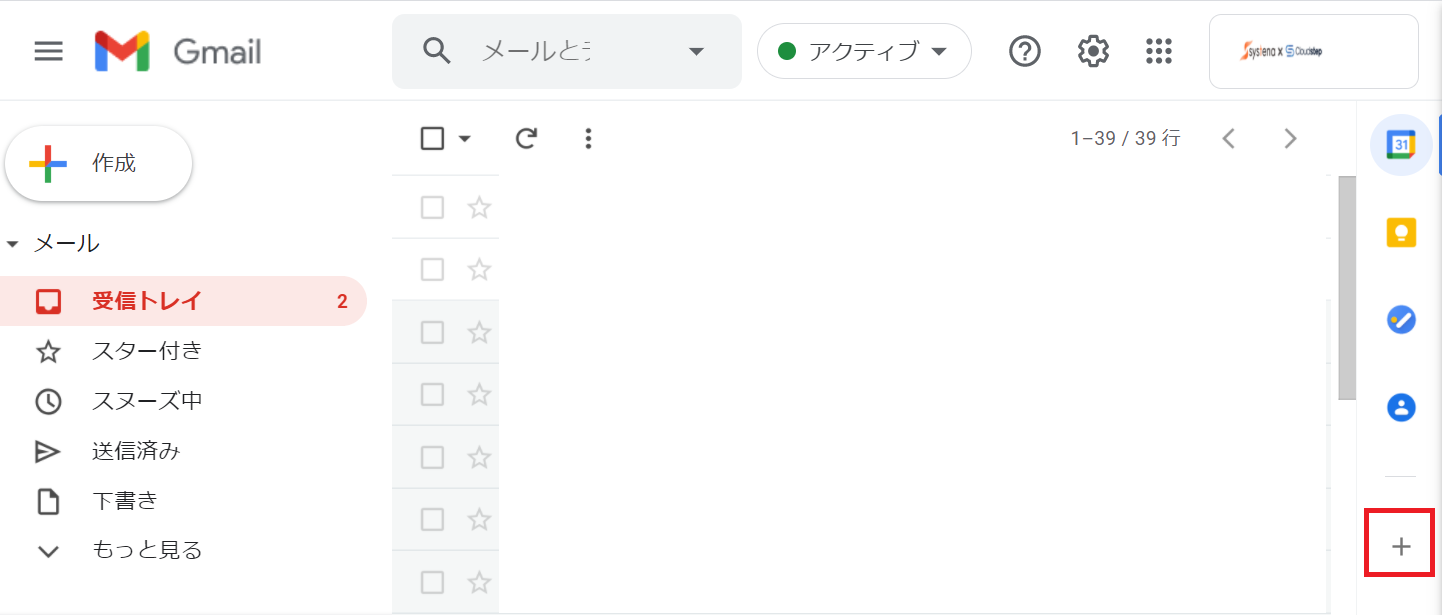Open Google Keep side panel icon
This screenshot has height=615, width=1442.
(x=1401, y=233)
